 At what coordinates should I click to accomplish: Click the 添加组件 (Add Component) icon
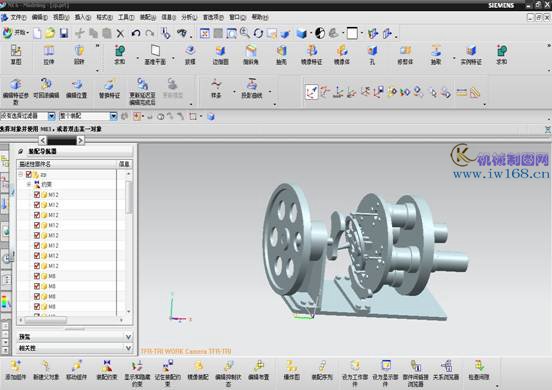tap(15, 370)
